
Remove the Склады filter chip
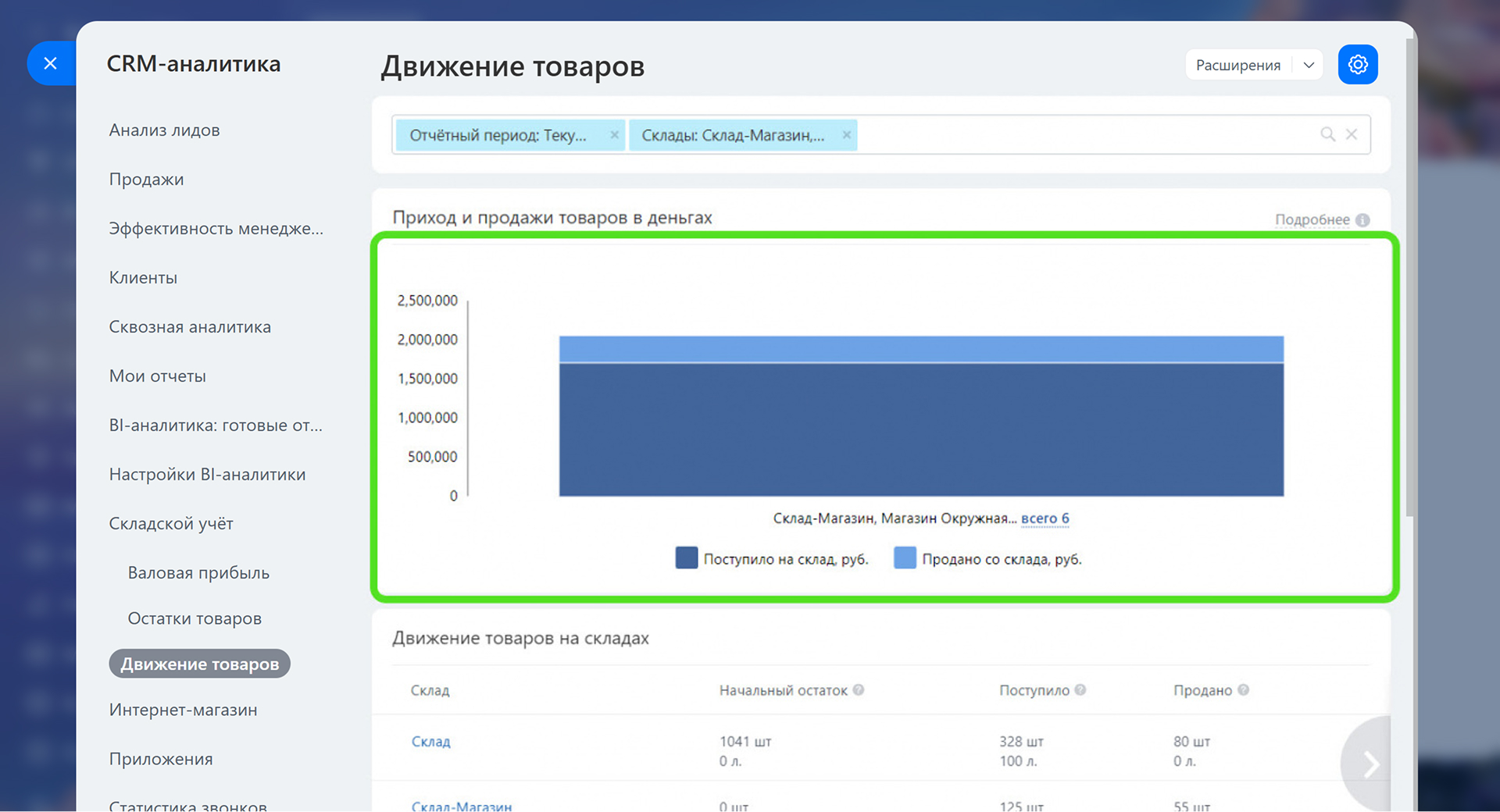[846, 135]
